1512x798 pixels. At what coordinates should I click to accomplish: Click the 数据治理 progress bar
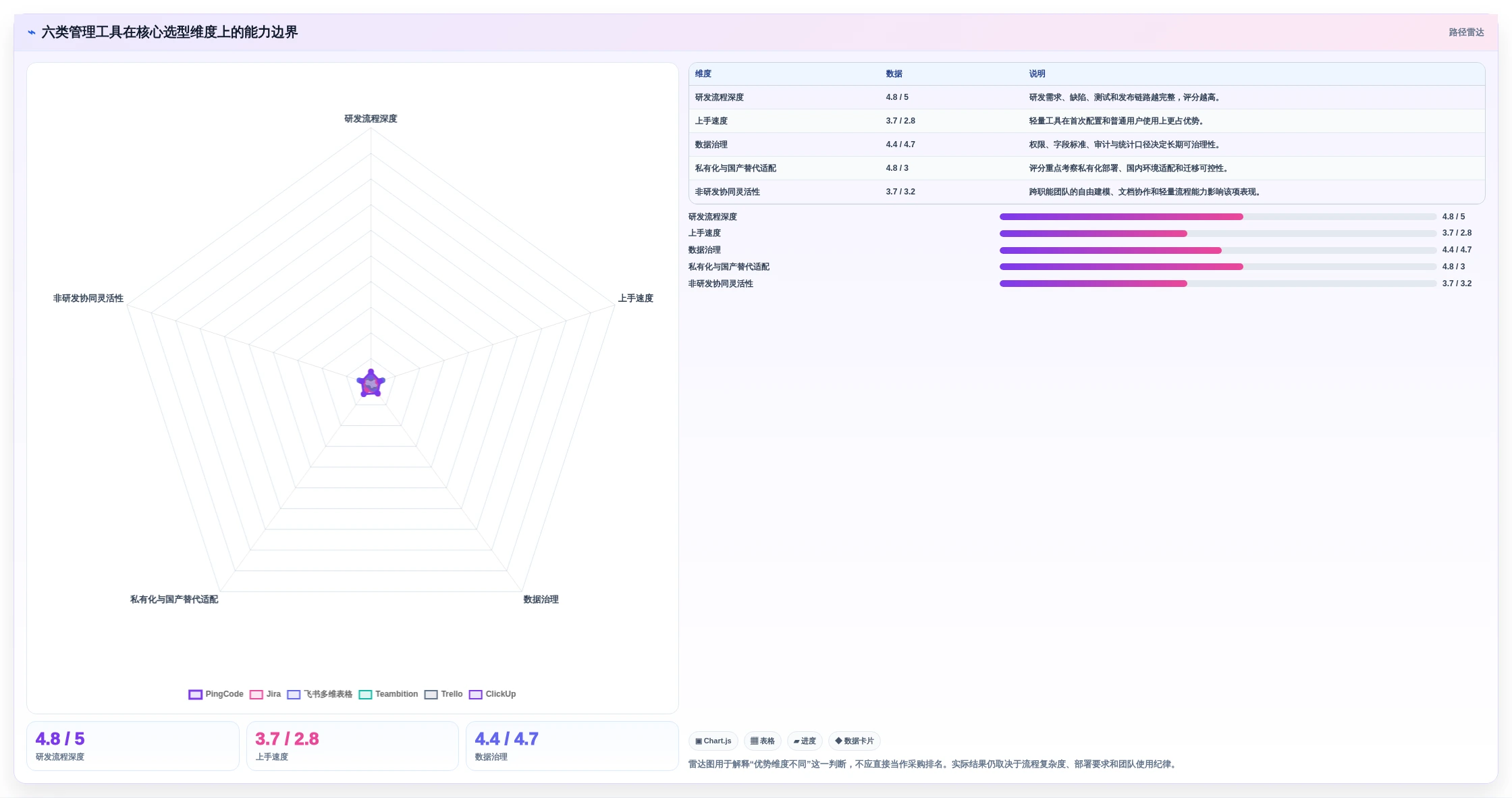click(x=1218, y=250)
